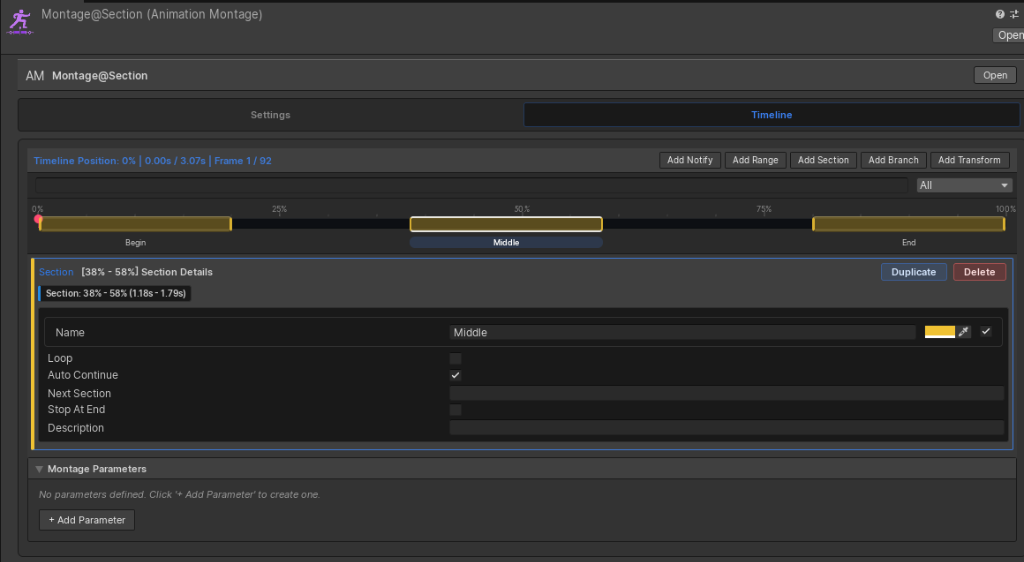Click the eyedropper next to Name color
Viewport: 1024px width, 562px height.
(x=964, y=332)
